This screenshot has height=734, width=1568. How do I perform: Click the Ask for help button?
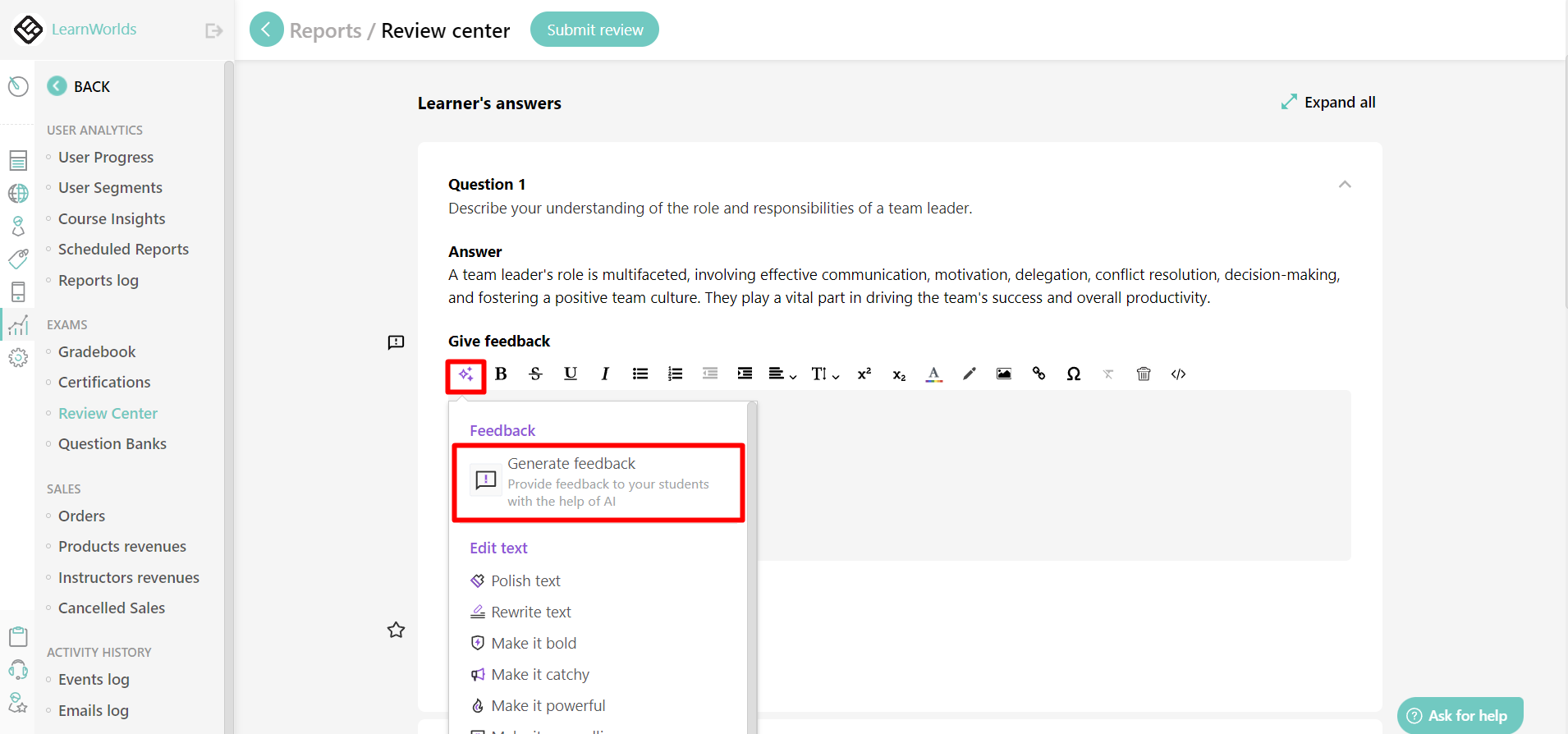tap(1460, 715)
